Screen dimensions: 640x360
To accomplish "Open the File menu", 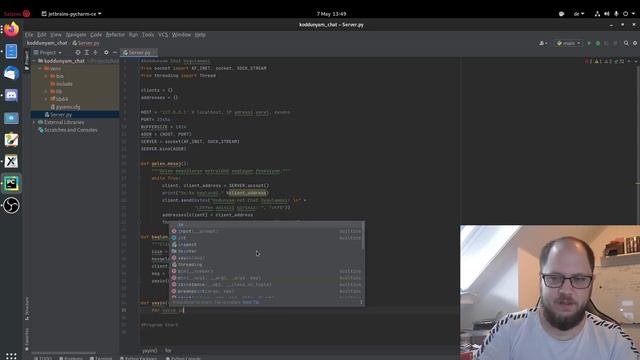I will pos(29,35).
